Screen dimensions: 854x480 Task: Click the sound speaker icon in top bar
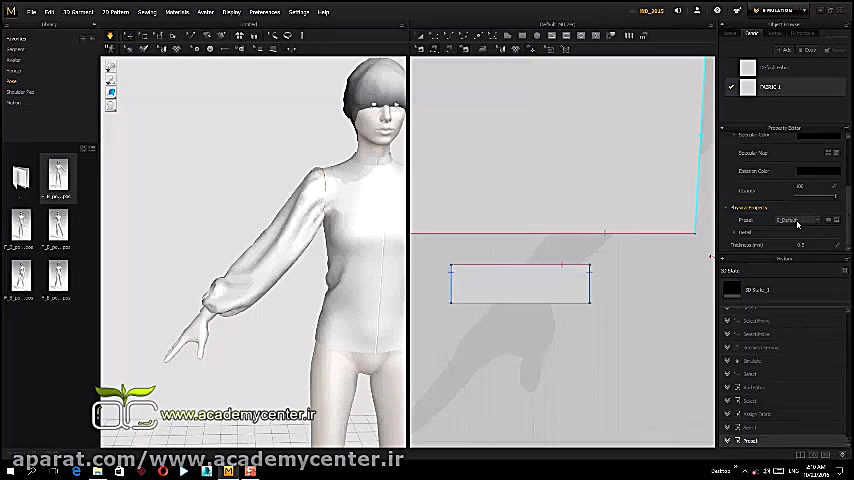(x=678, y=11)
